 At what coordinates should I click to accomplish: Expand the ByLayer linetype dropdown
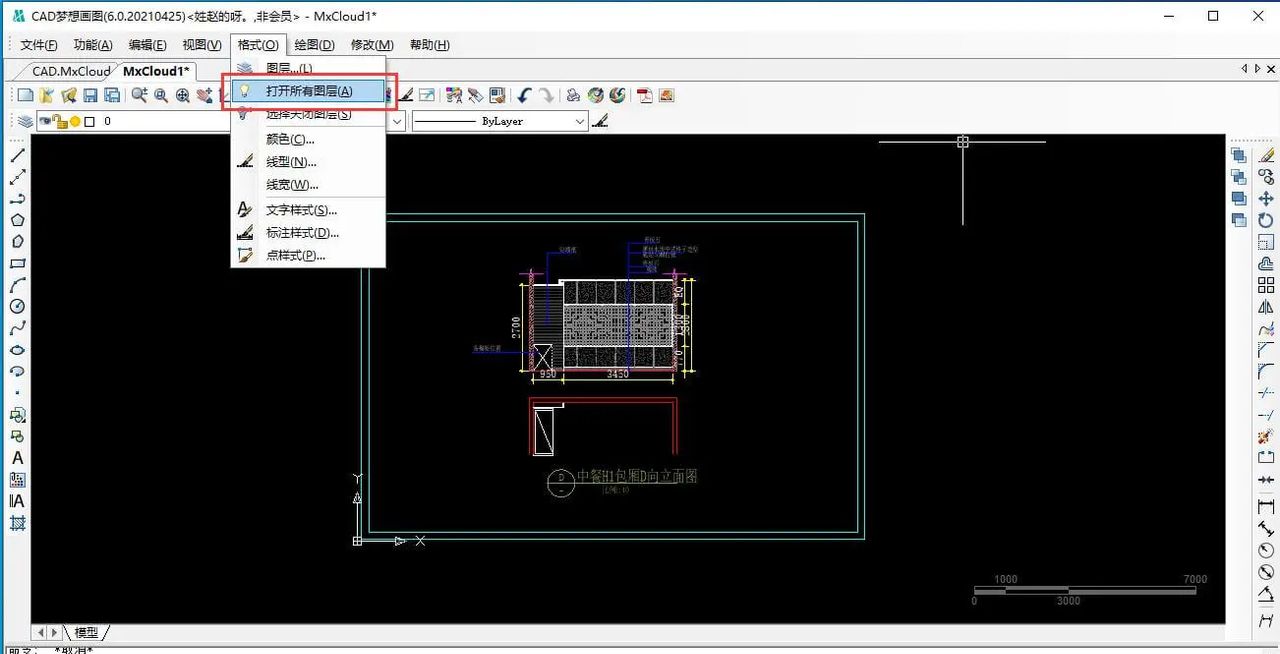click(x=580, y=121)
